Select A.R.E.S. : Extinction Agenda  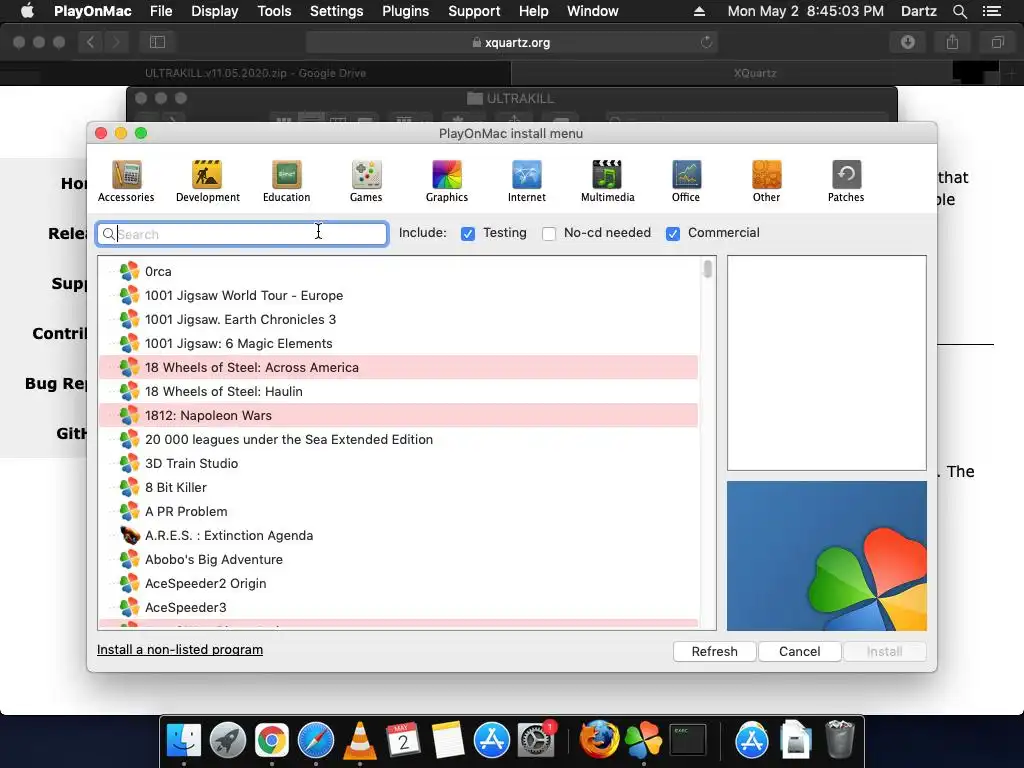(398, 536)
